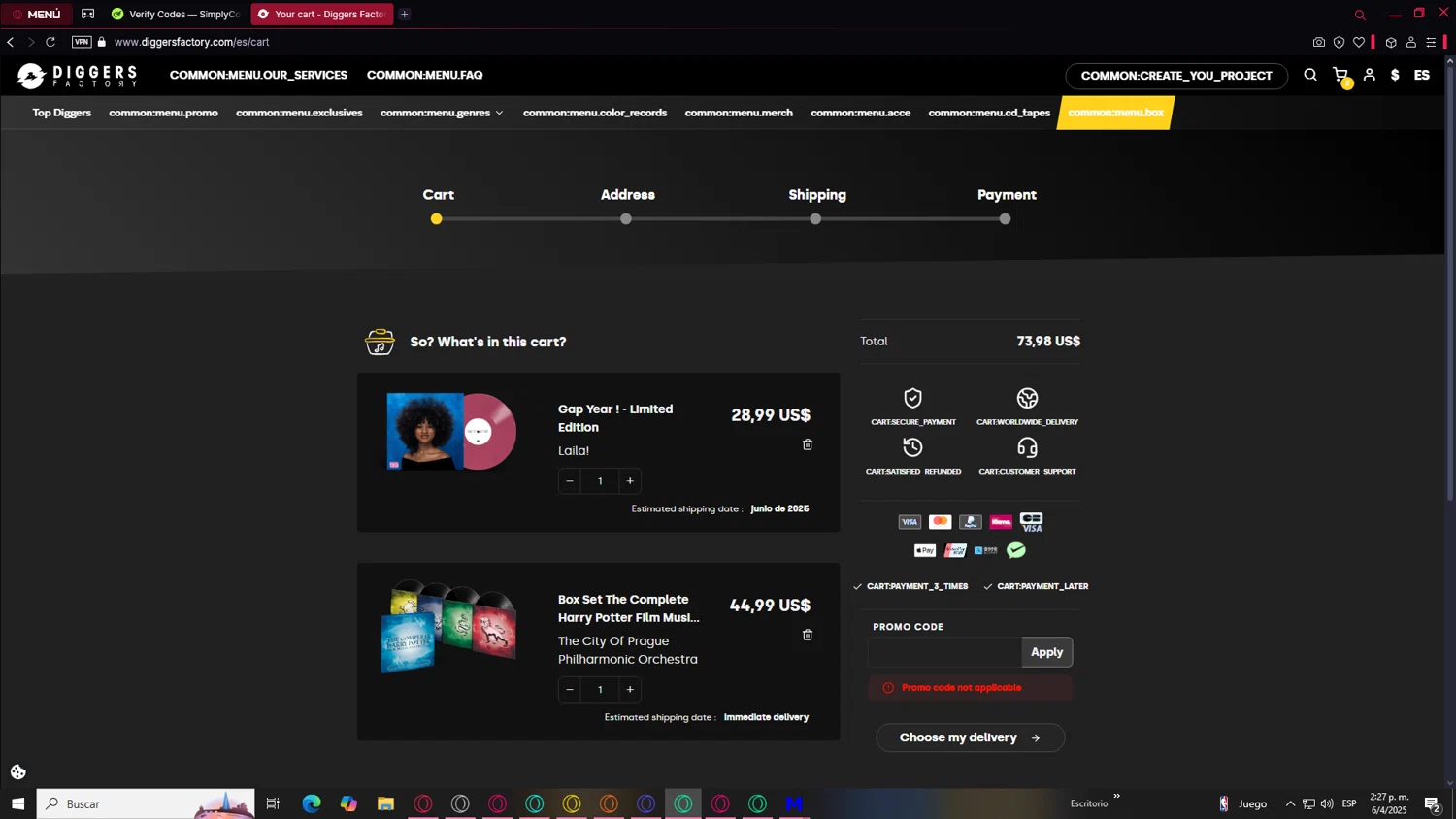Open the volume control in system tray
The image size is (1456, 819).
tap(1327, 803)
